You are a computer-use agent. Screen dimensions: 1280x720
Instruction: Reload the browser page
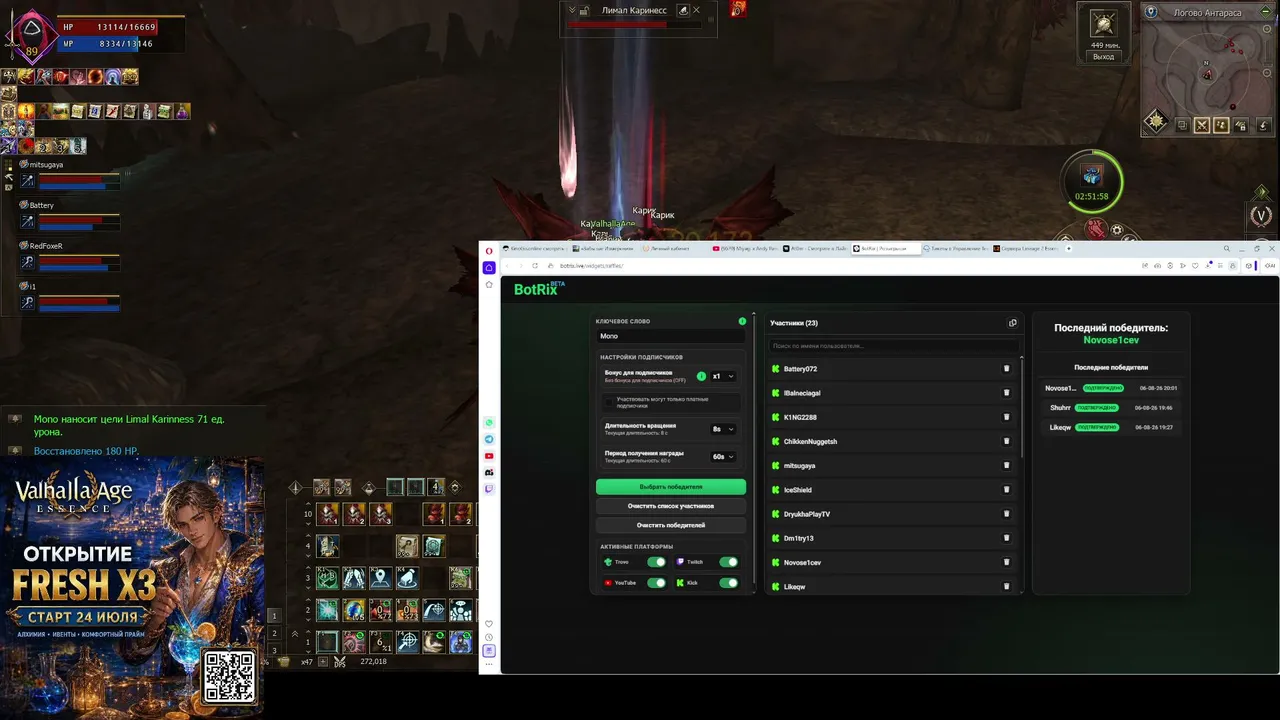tap(535, 266)
